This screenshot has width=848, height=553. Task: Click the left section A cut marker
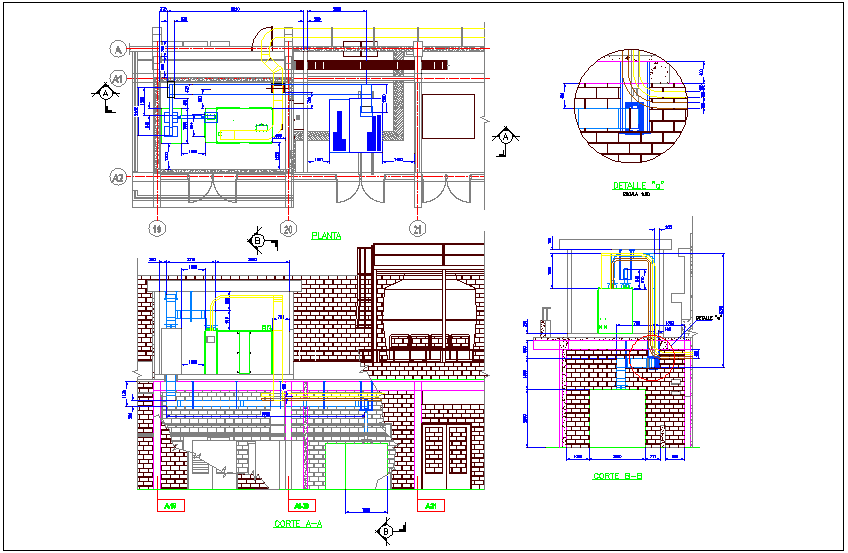pos(106,92)
